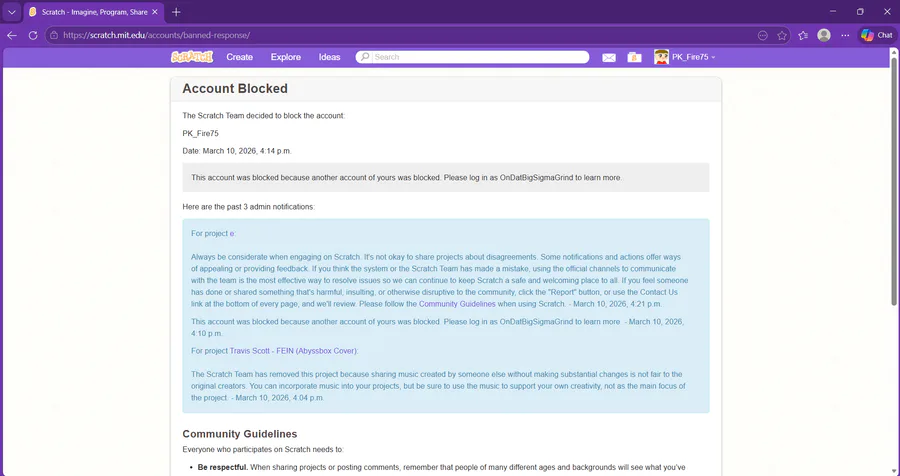The image size is (900, 476).
Task: Click the PK_Fire75 avatar thumbnail
Action: (x=661, y=57)
